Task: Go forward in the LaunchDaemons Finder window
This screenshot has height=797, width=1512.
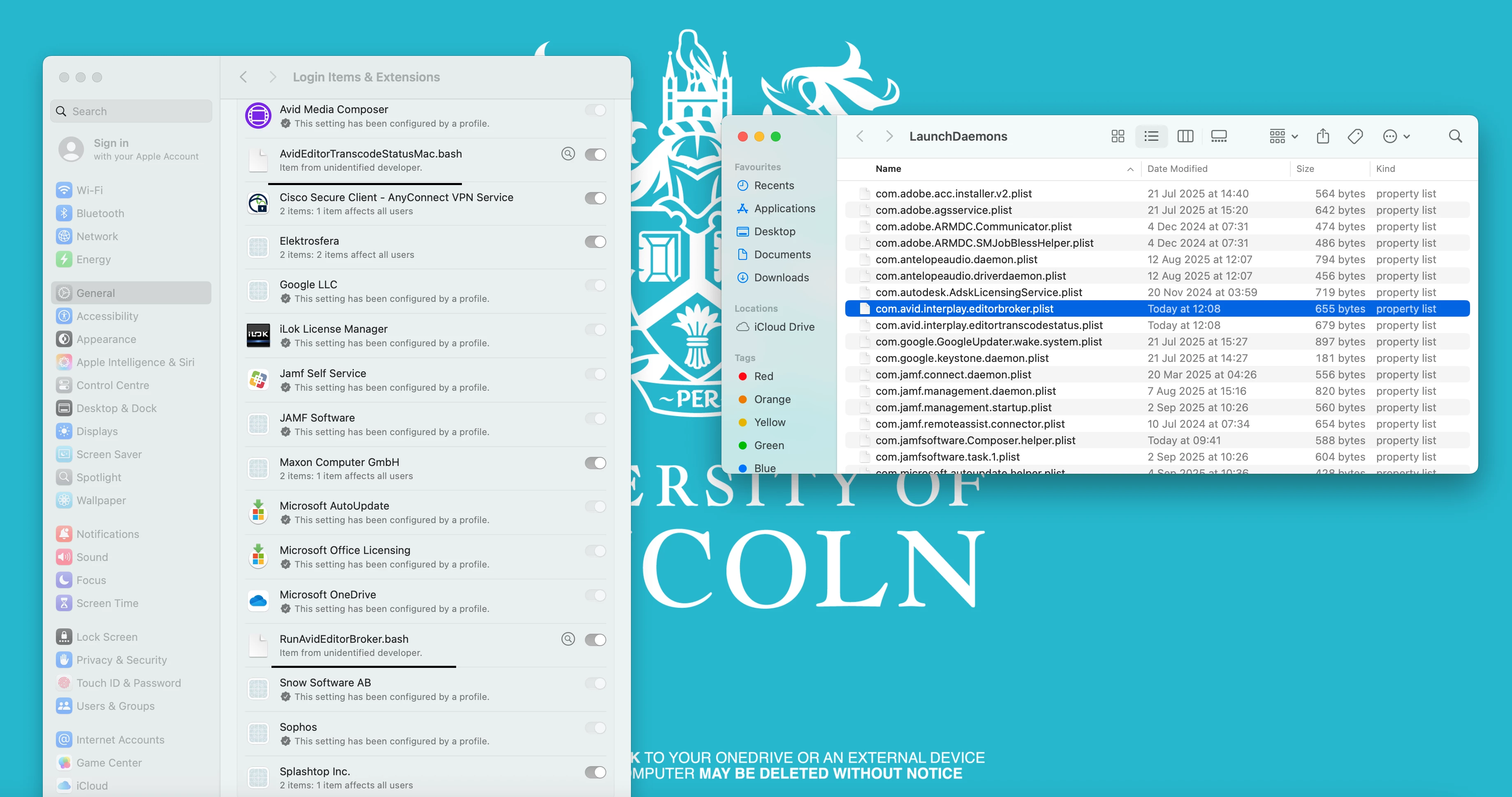Action: [x=889, y=136]
